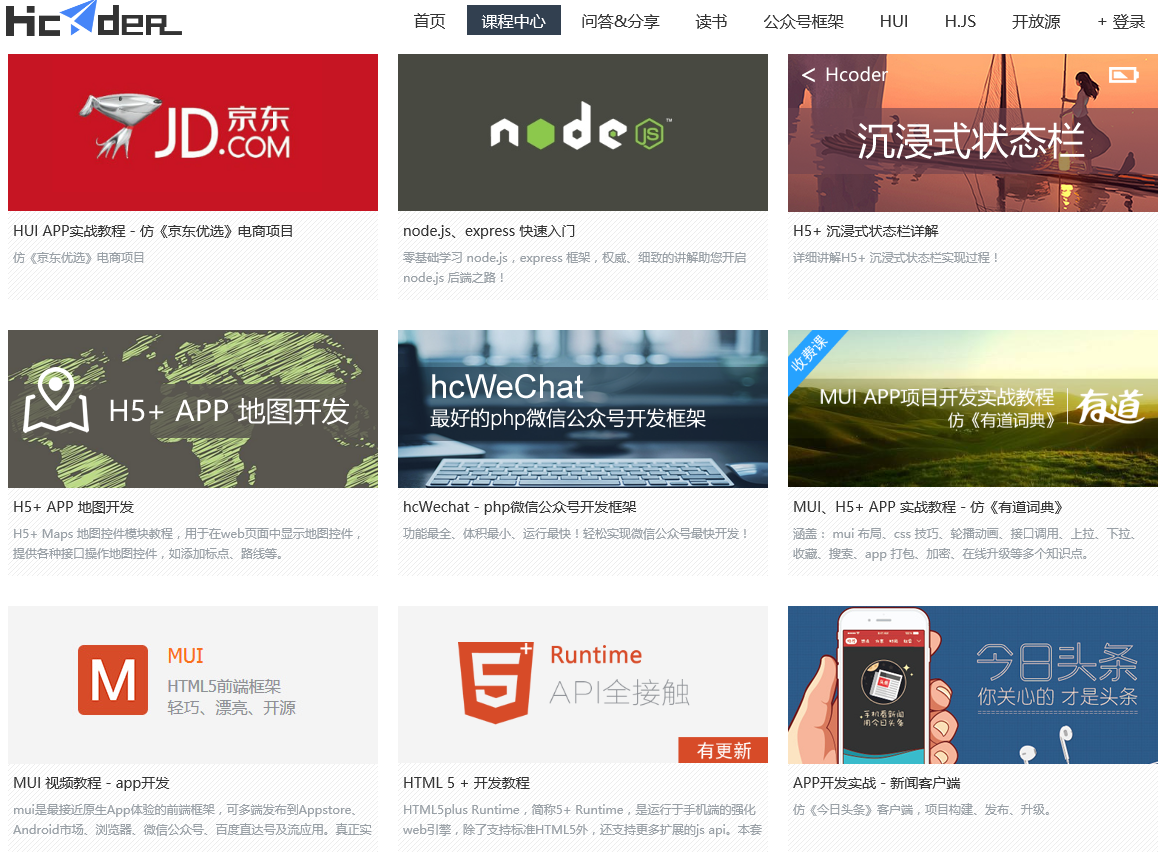Click the battery icon in 沉浸式状态栏 thumbnail
Viewport: 1169px width, 867px height.
(1124, 75)
